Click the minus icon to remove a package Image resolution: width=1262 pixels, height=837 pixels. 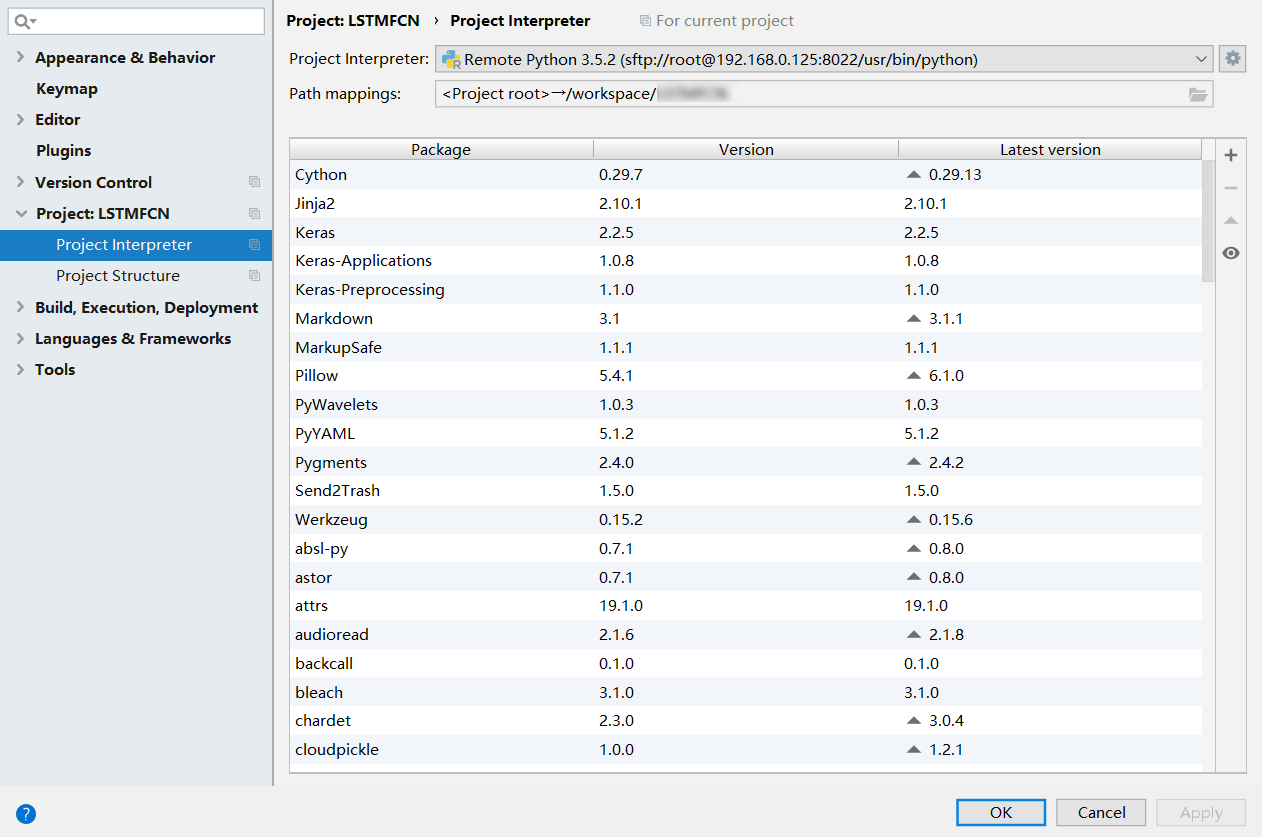tap(1231, 187)
